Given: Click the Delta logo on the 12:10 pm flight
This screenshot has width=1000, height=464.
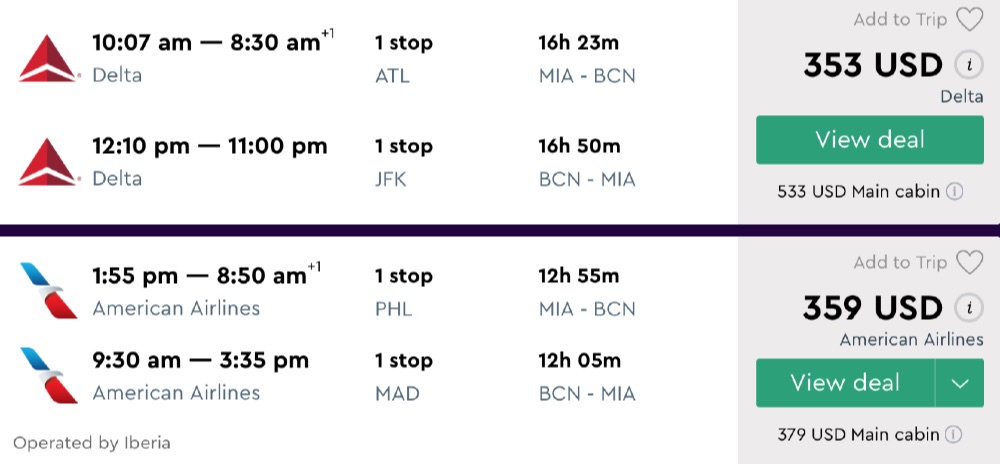Looking at the screenshot, I should 48,162.
